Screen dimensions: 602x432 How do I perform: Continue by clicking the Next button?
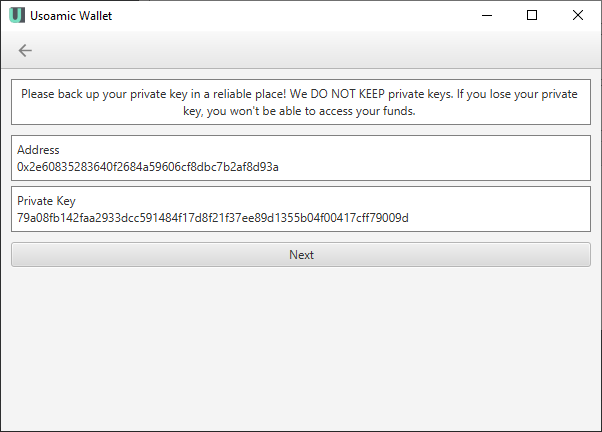301,255
